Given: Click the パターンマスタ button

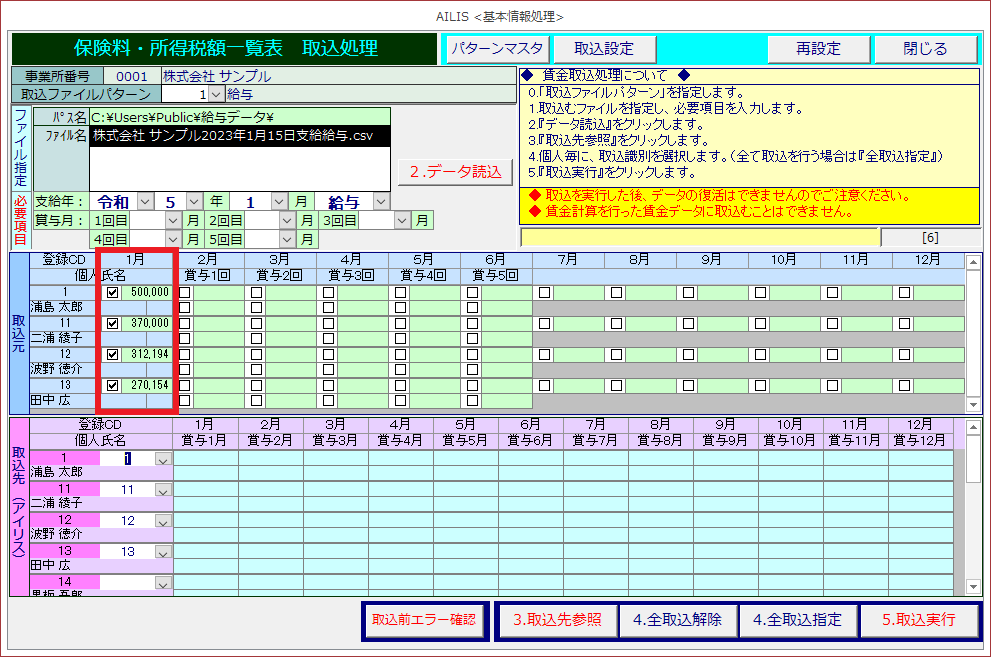Looking at the screenshot, I should [496, 49].
